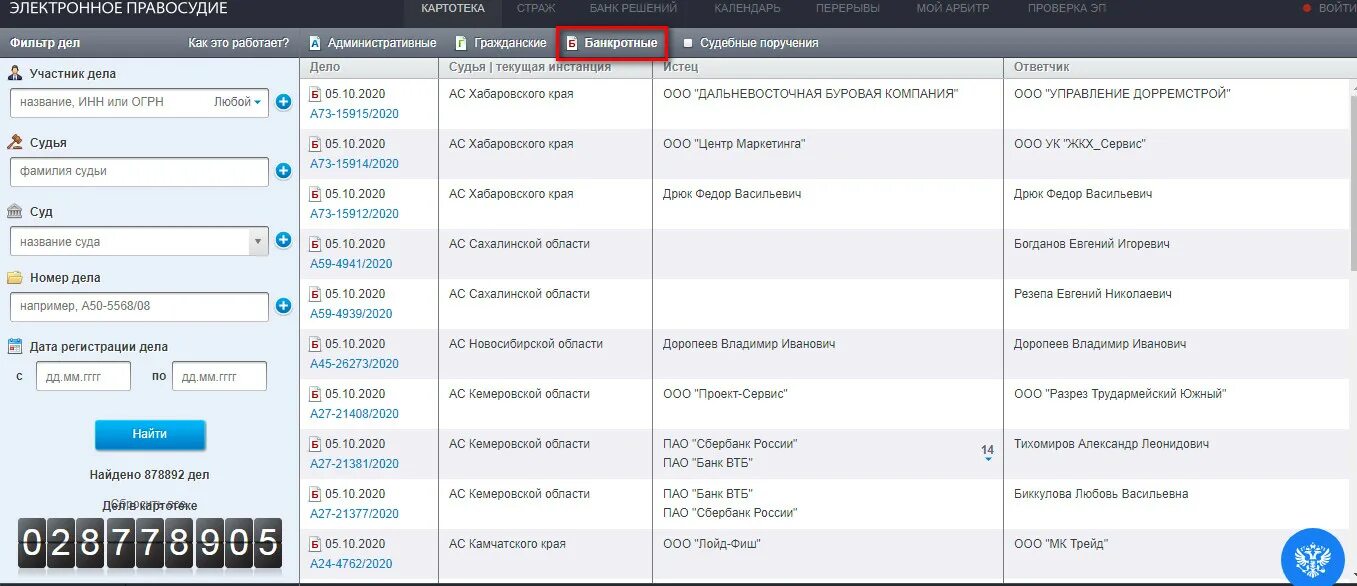Open the Любой participant type dropdown
The height and width of the screenshot is (586, 1357).
238,102
